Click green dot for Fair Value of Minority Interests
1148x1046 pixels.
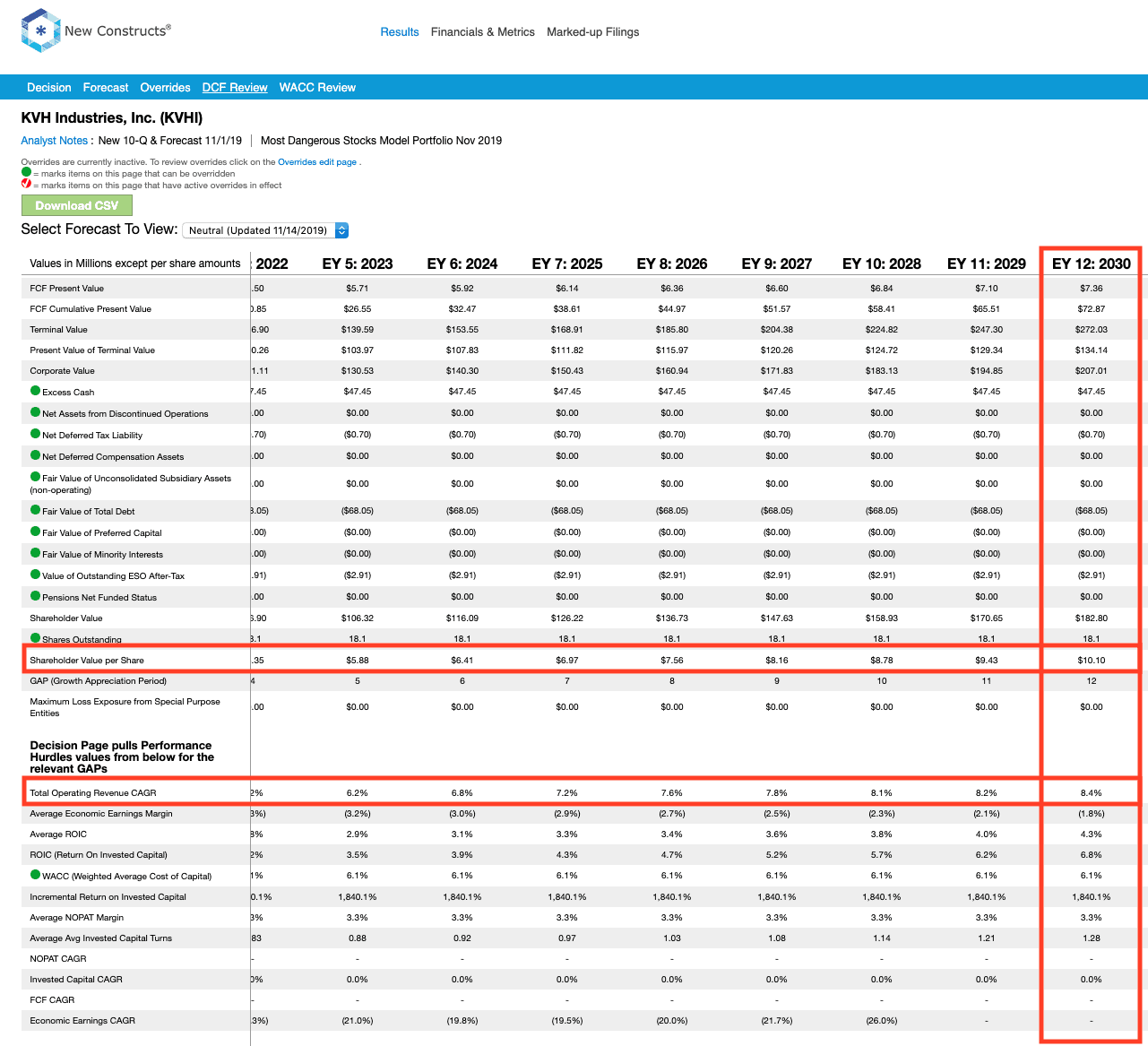36,553
